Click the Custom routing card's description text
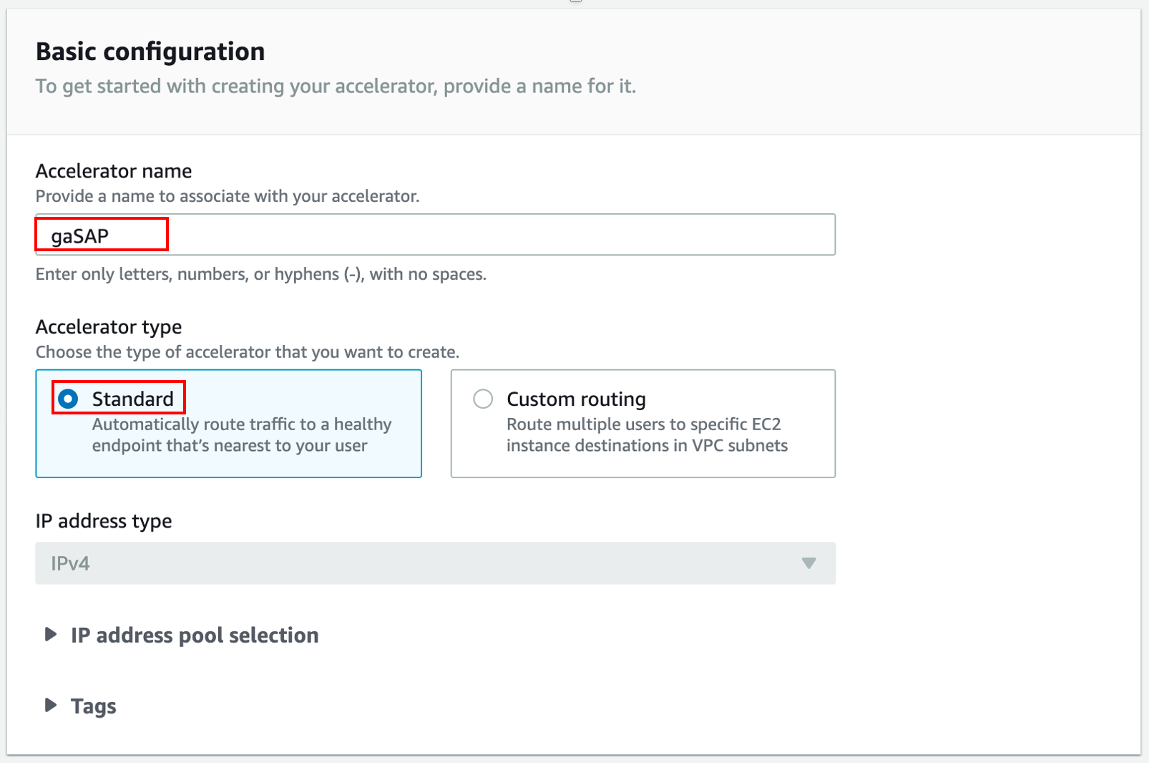 click(x=647, y=435)
